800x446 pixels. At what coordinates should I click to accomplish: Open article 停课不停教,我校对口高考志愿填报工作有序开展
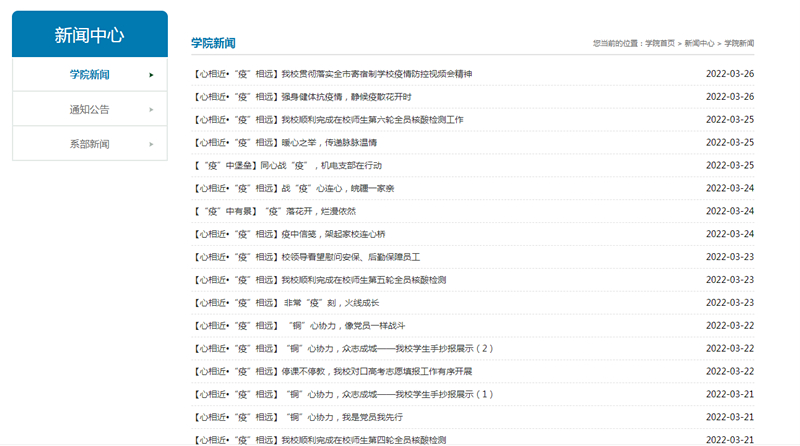[332, 371]
